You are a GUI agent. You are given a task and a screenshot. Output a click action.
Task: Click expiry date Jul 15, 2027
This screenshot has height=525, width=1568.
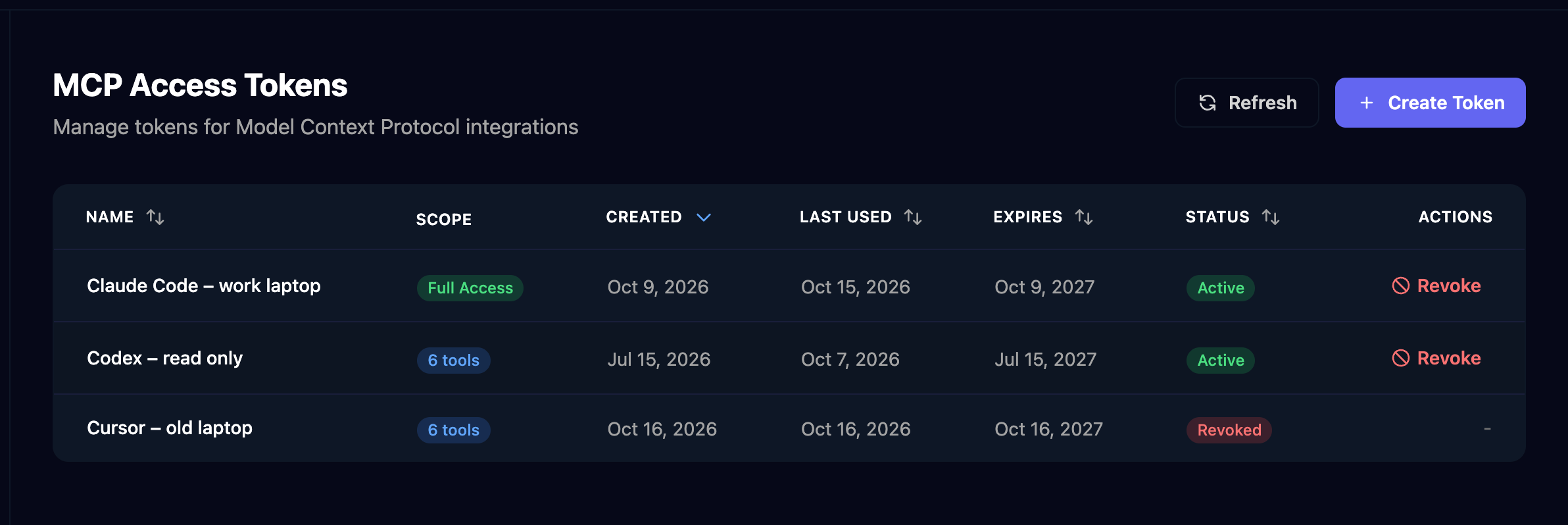click(1046, 360)
